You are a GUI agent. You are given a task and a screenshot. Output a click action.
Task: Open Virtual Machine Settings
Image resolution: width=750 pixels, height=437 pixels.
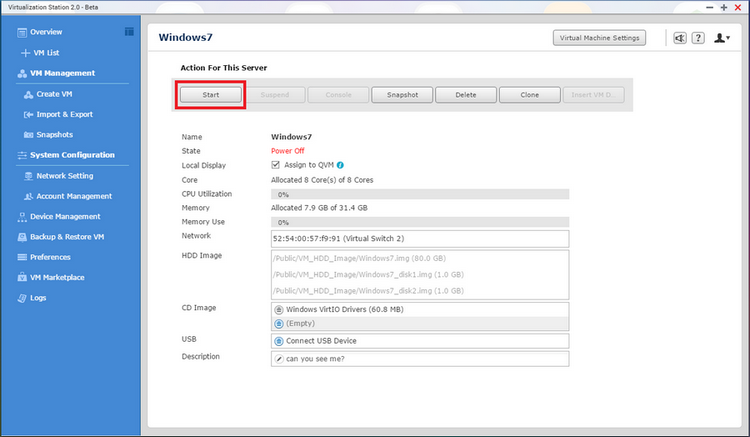[599, 38]
